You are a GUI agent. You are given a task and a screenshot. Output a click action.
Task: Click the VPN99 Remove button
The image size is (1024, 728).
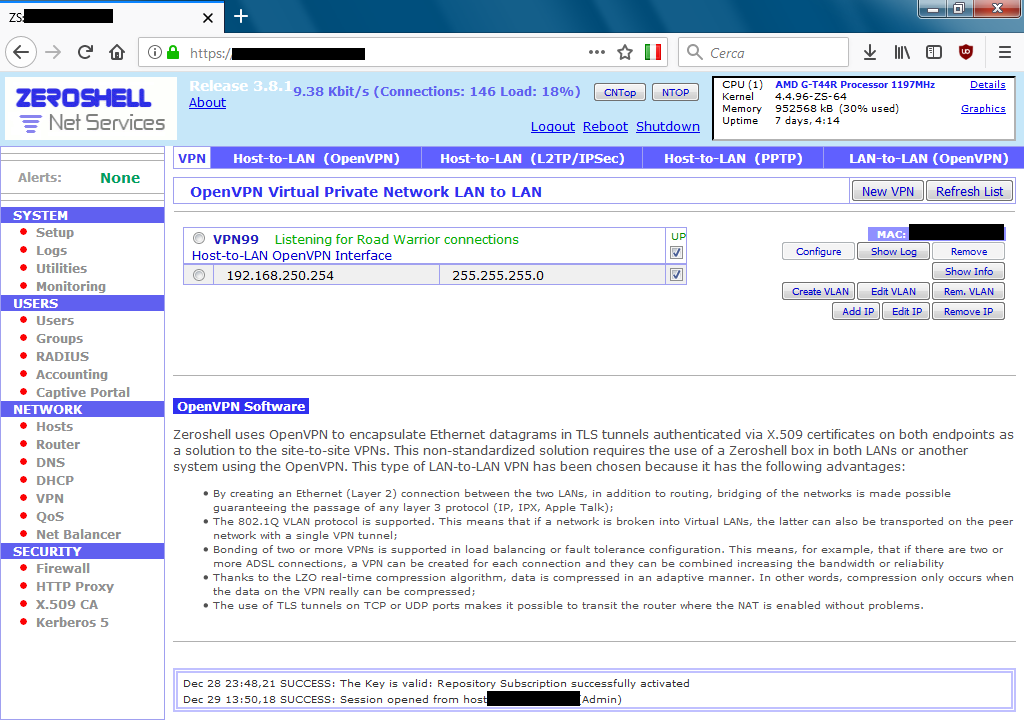[968, 251]
